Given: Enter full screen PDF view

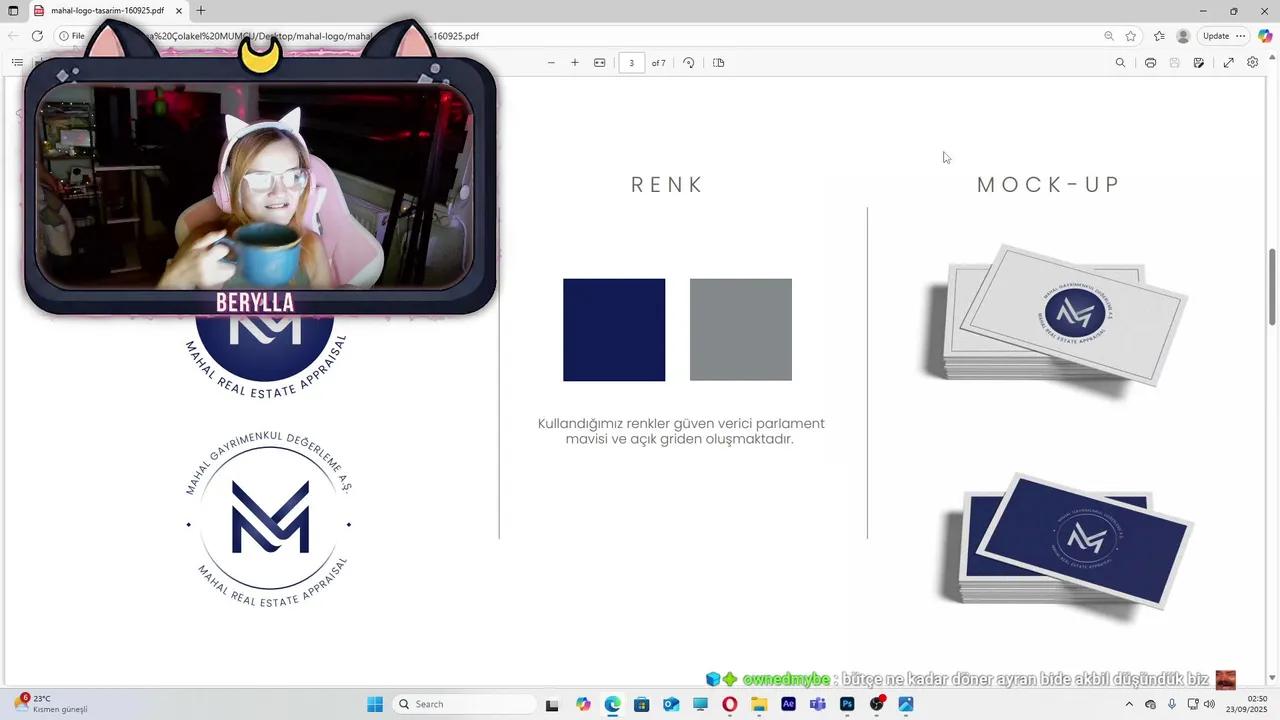Looking at the screenshot, I should coord(1229,63).
